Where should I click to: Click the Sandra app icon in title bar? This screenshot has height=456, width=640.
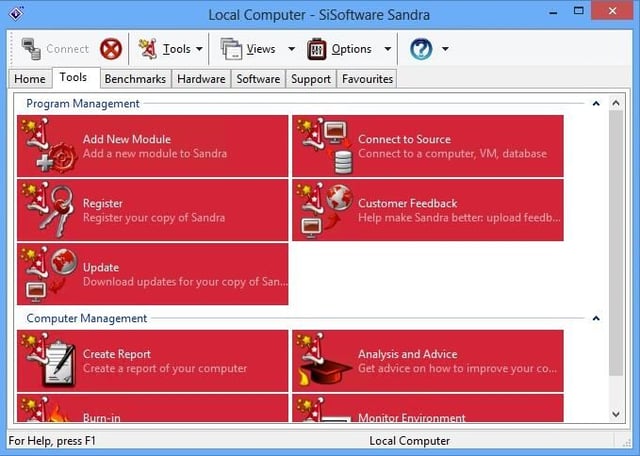(x=16, y=13)
